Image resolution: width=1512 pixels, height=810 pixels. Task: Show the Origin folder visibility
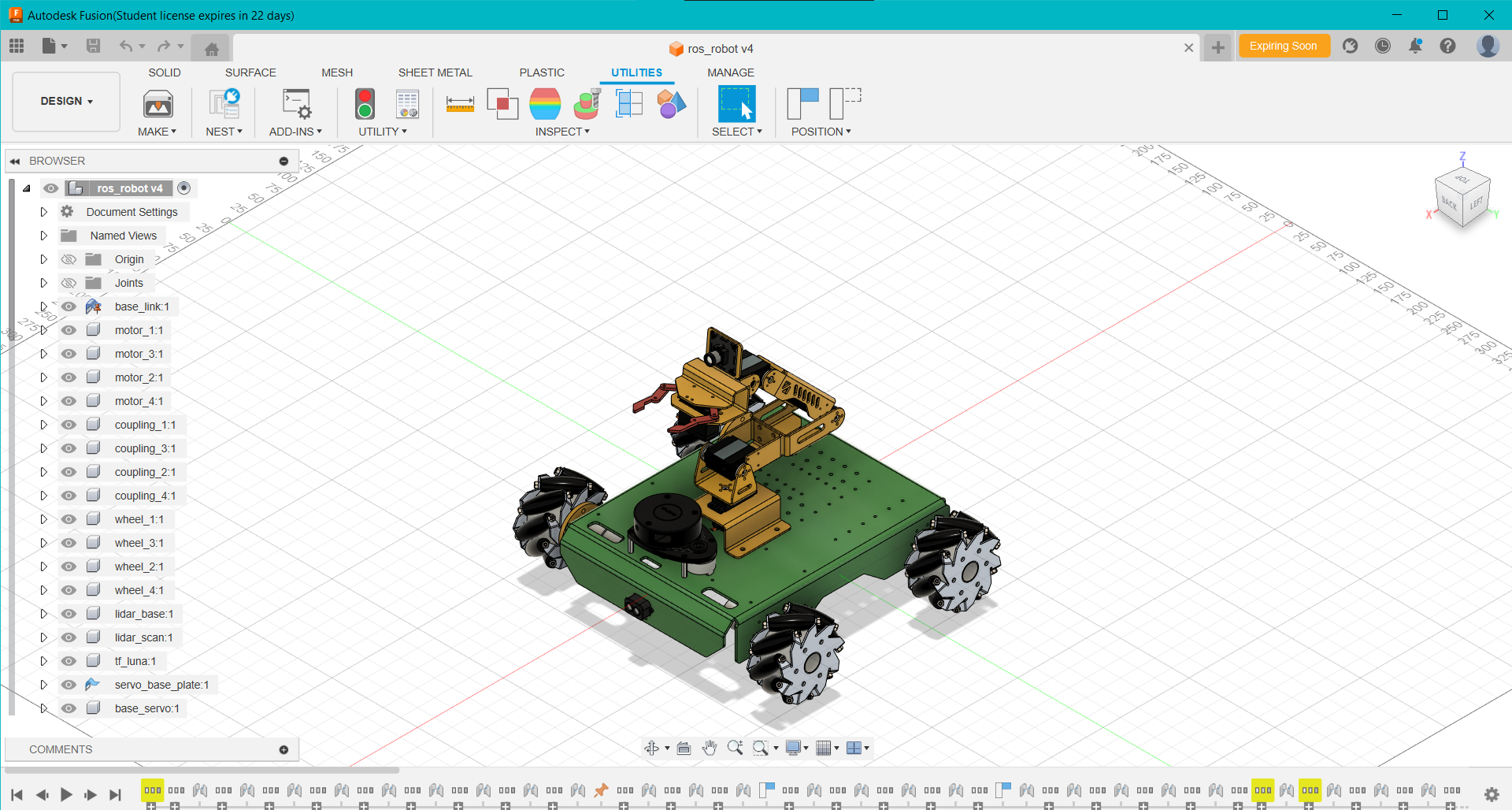[x=69, y=258]
